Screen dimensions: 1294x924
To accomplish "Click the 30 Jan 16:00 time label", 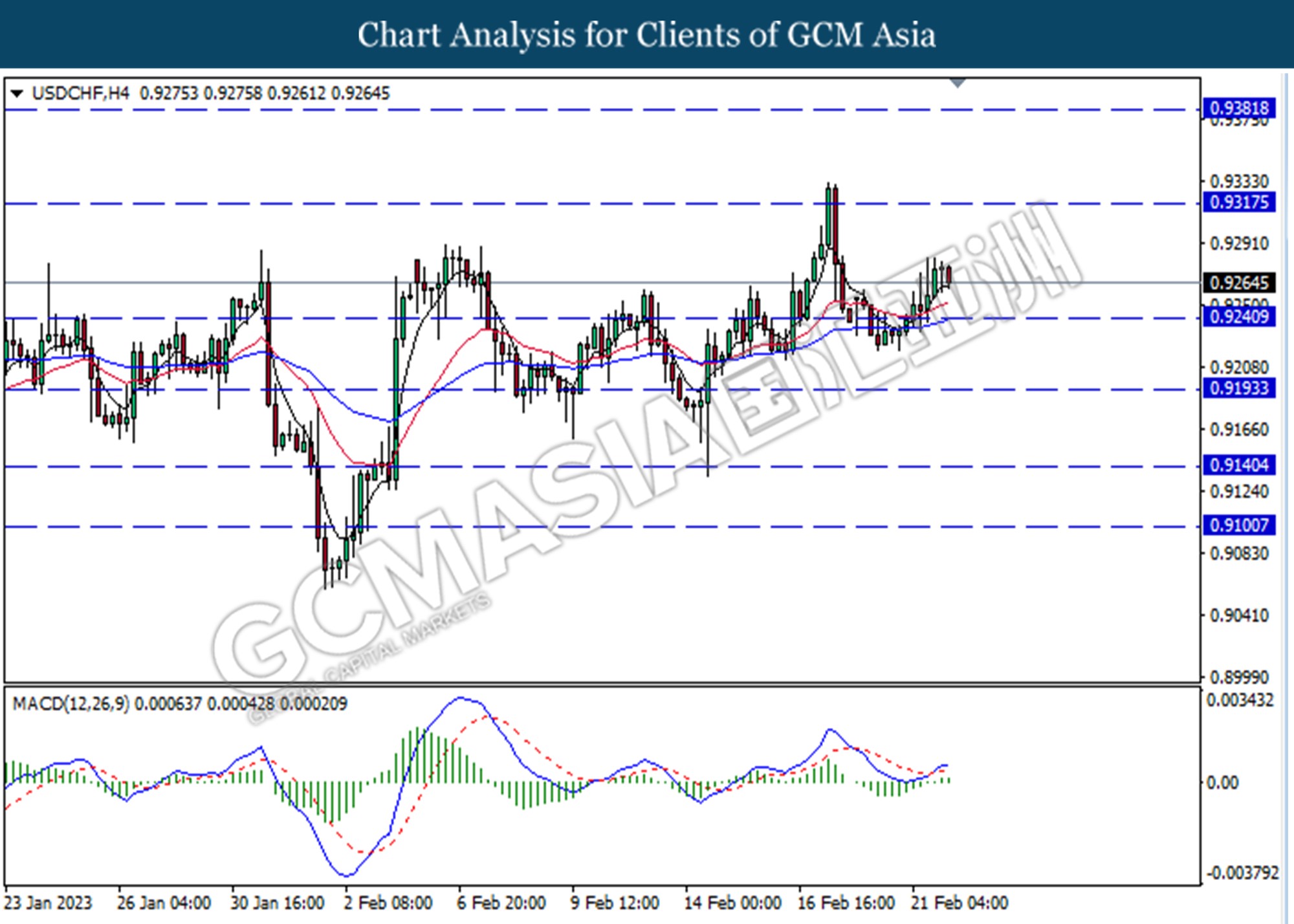I will tap(278, 902).
